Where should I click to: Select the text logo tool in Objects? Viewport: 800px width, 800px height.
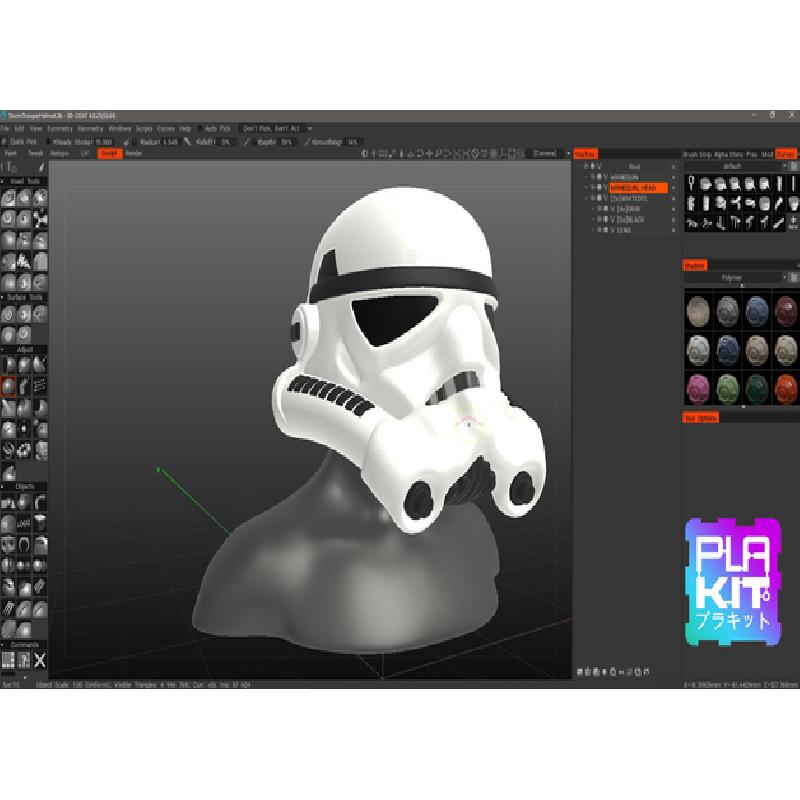24,523
